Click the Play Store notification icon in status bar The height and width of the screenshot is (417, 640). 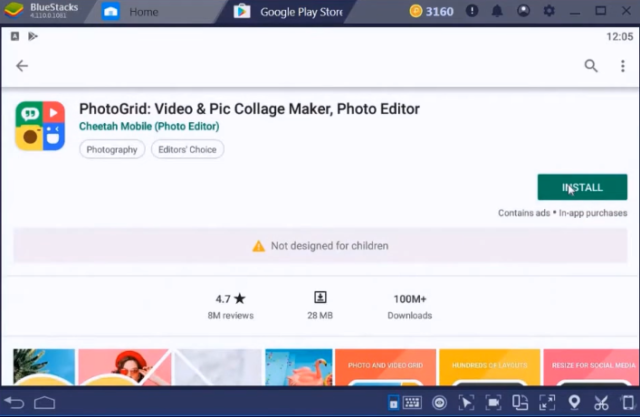33,36
